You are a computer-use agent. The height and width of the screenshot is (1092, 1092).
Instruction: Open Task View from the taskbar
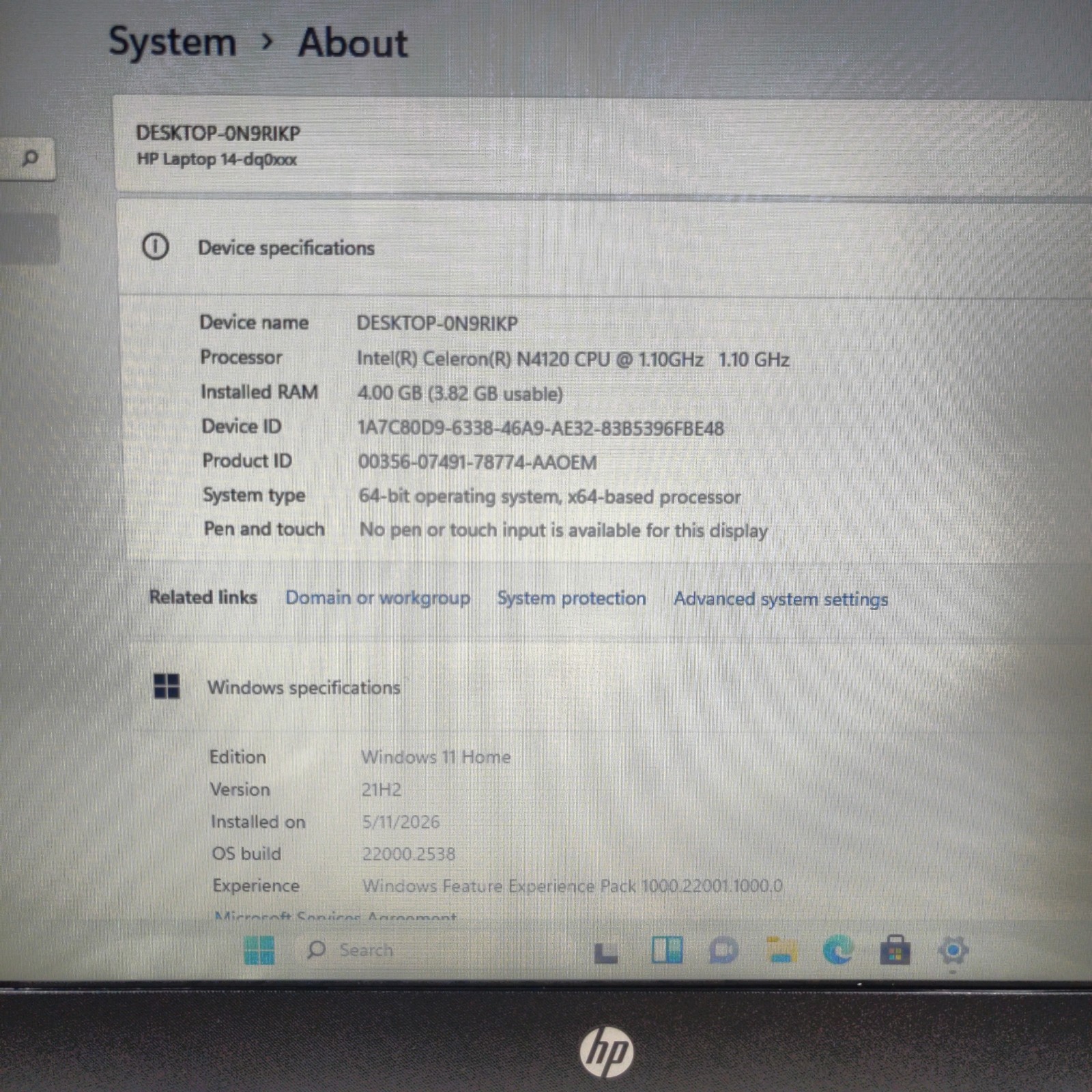[x=606, y=953]
